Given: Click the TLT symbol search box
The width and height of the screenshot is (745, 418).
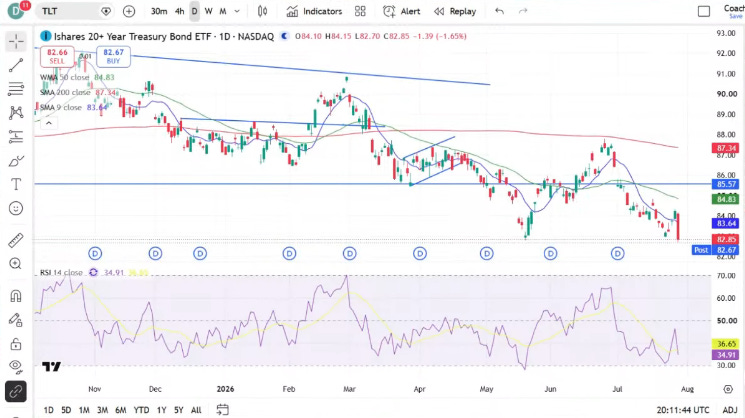Looking at the screenshot, I should pos(74,11).
